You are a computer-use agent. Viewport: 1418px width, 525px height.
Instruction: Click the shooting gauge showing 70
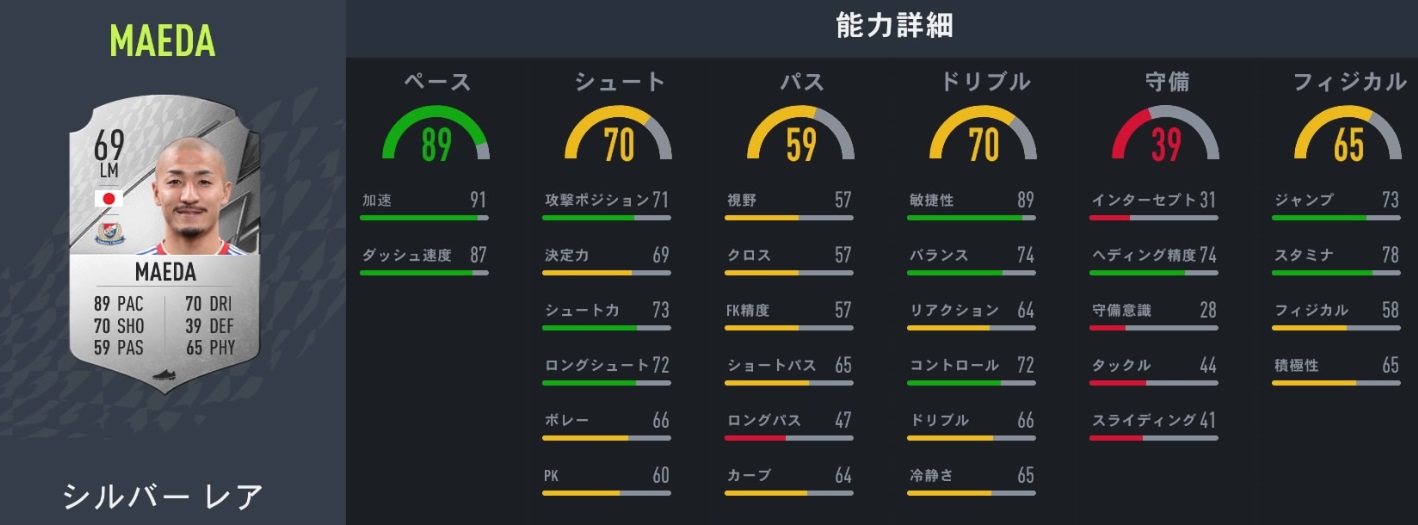point(618,137)
